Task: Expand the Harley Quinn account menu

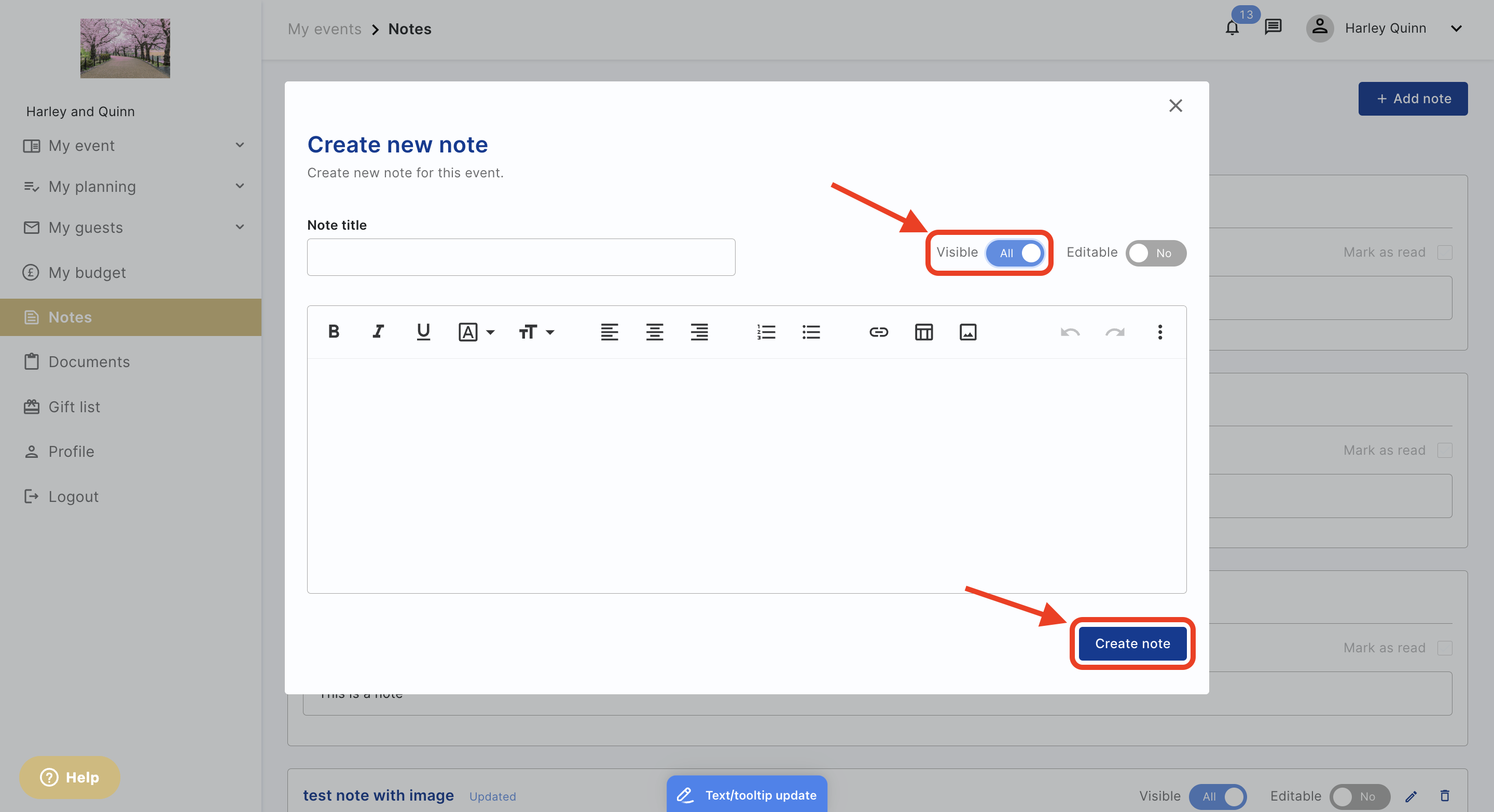Action: (1456, 29)
